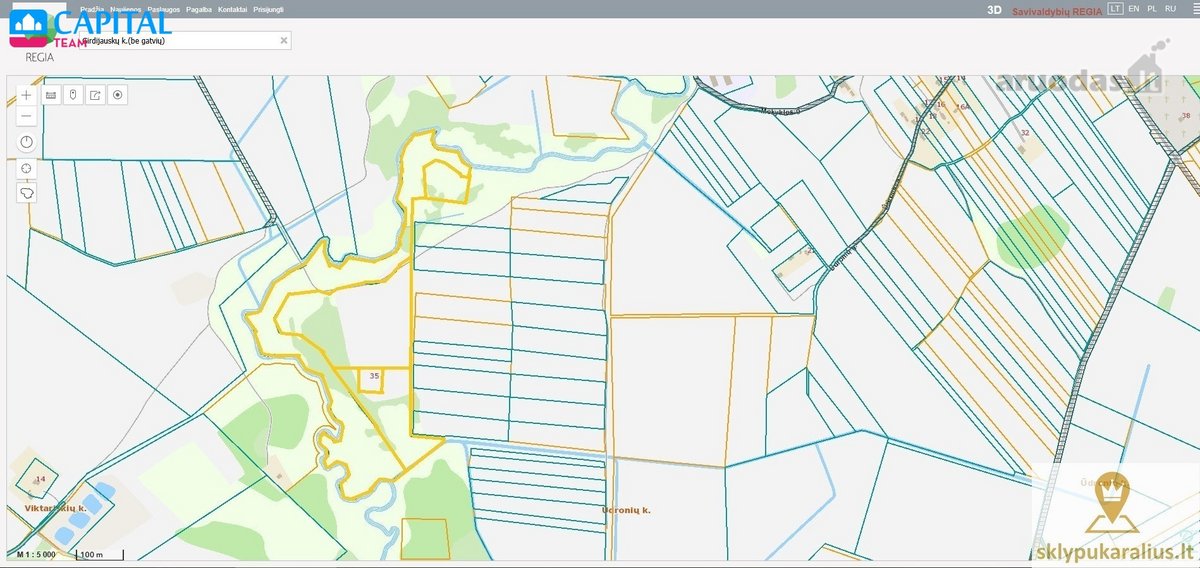
Task: Zoom in with the plus button
Action: 26,95
